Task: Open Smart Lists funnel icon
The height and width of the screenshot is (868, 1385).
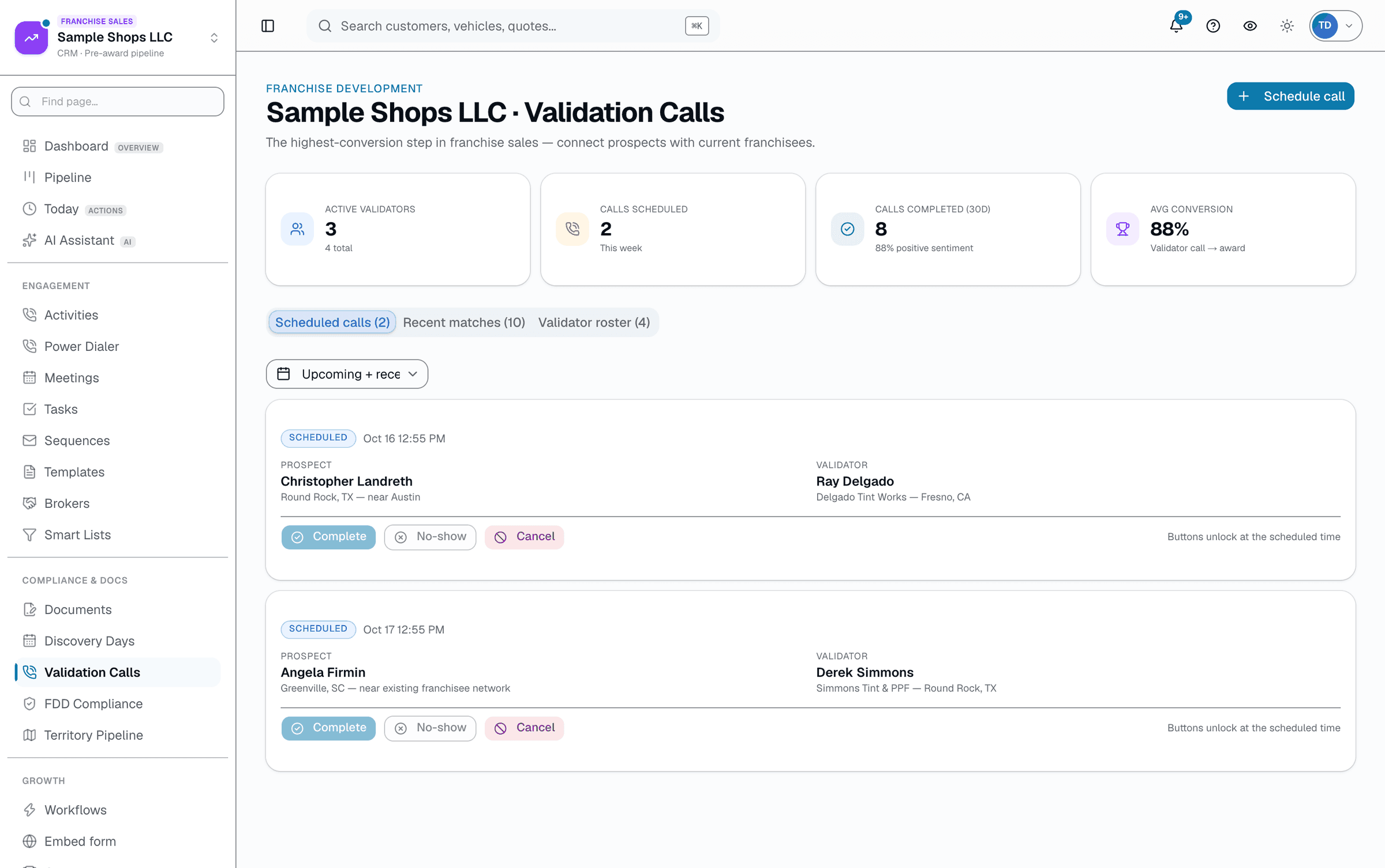Action: click(x=29, y=535)
